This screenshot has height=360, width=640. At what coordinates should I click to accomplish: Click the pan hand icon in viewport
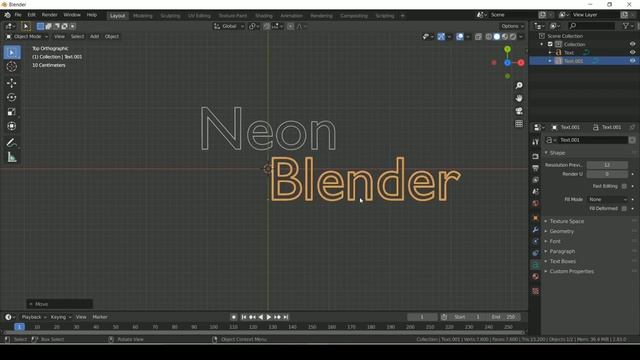pyautogui.click(x=519, y=98)
